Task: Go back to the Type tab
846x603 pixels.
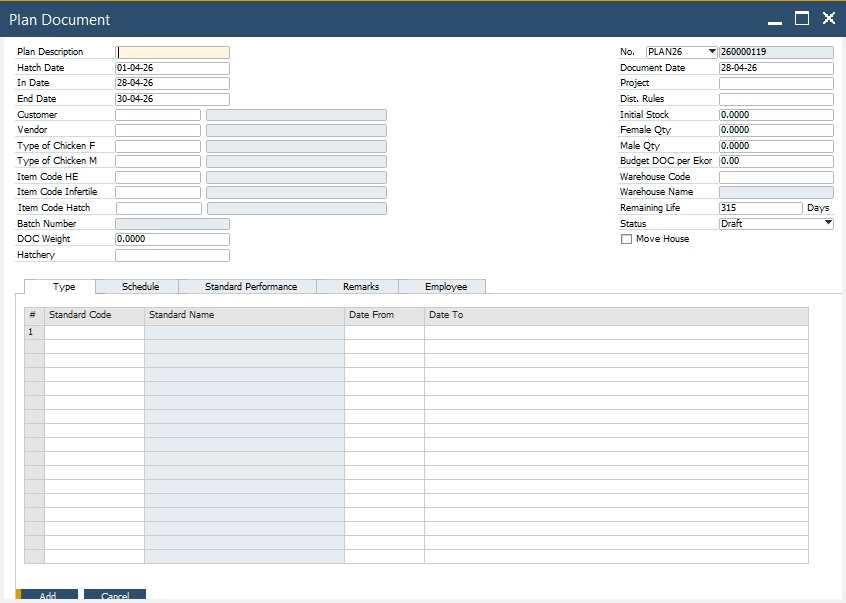Action: tap(63, 286)
